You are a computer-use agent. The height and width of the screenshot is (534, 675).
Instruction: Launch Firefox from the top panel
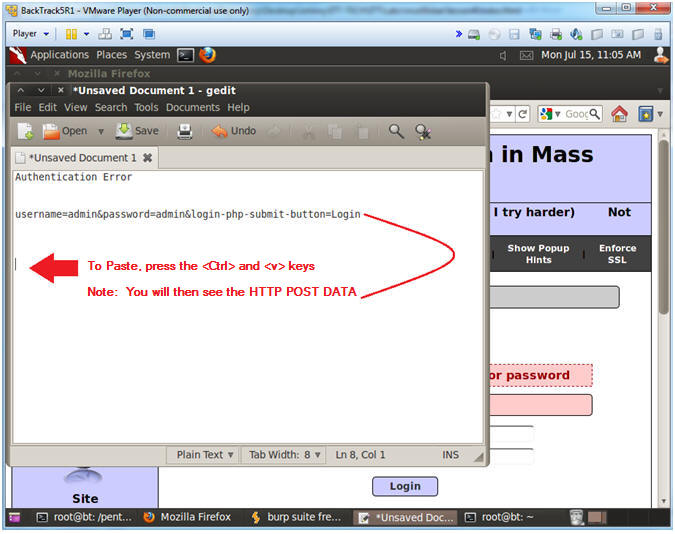(x=207, y=55)
